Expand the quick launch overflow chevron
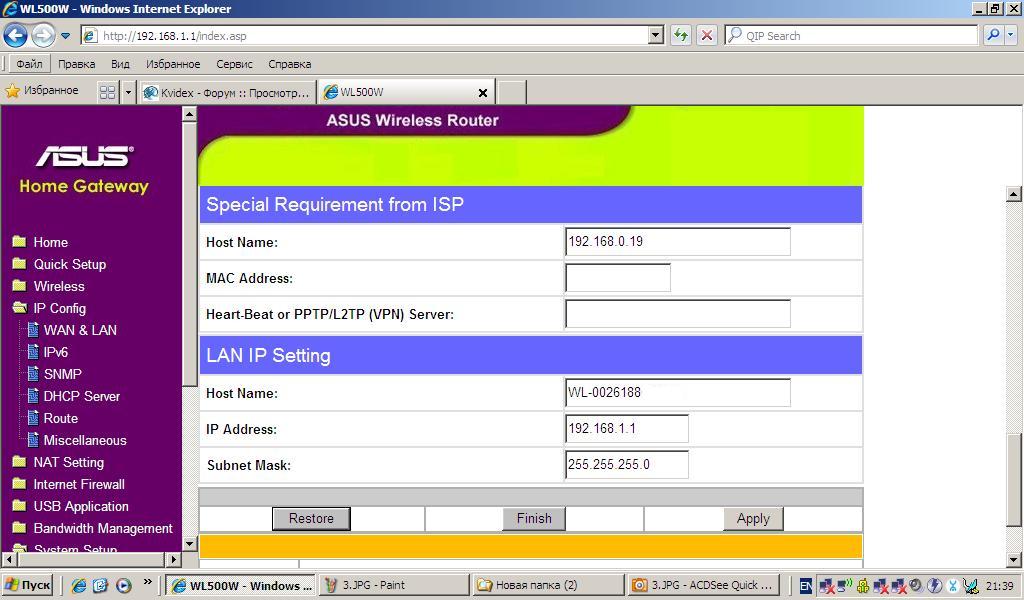This screenshot has height=600, width=1024. point(148,581)
